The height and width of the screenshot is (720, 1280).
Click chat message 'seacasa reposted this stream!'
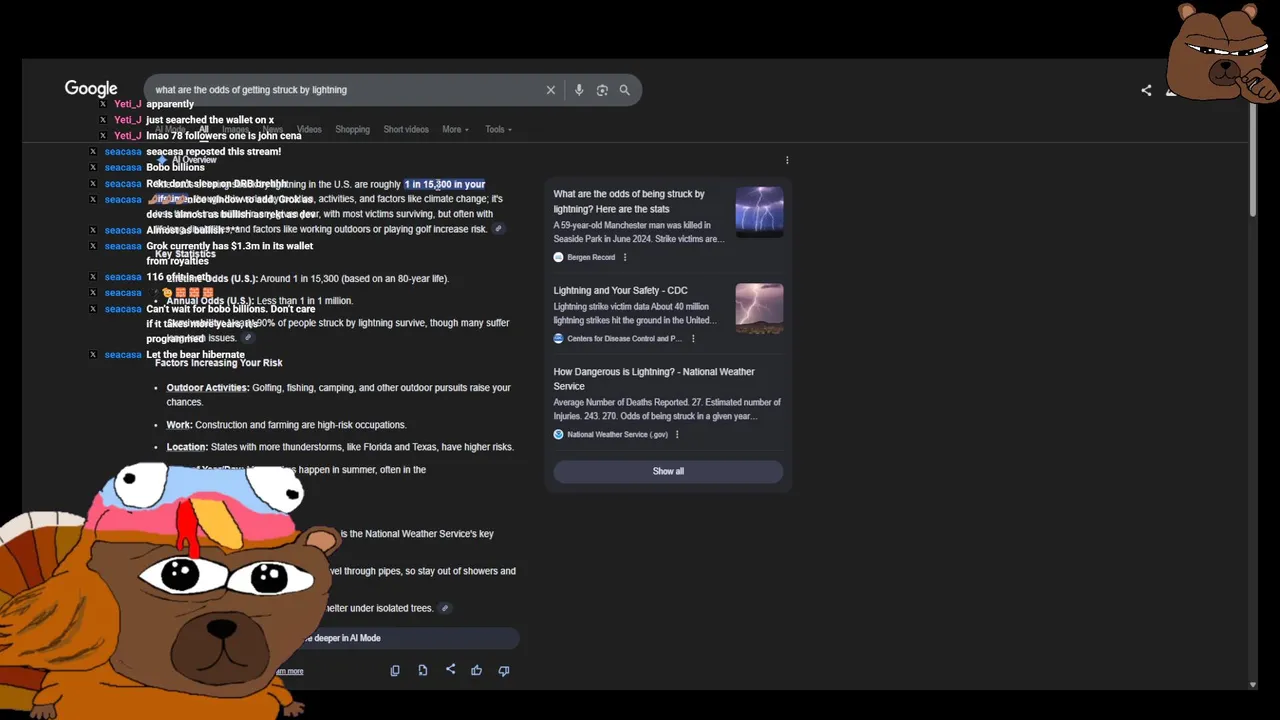[x=213, y=152]
